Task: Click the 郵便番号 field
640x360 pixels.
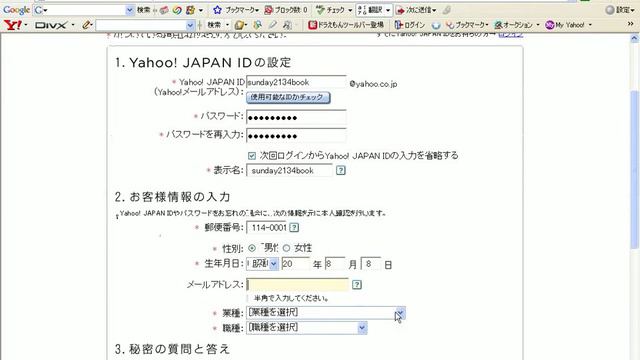Action: click(267, 228)
